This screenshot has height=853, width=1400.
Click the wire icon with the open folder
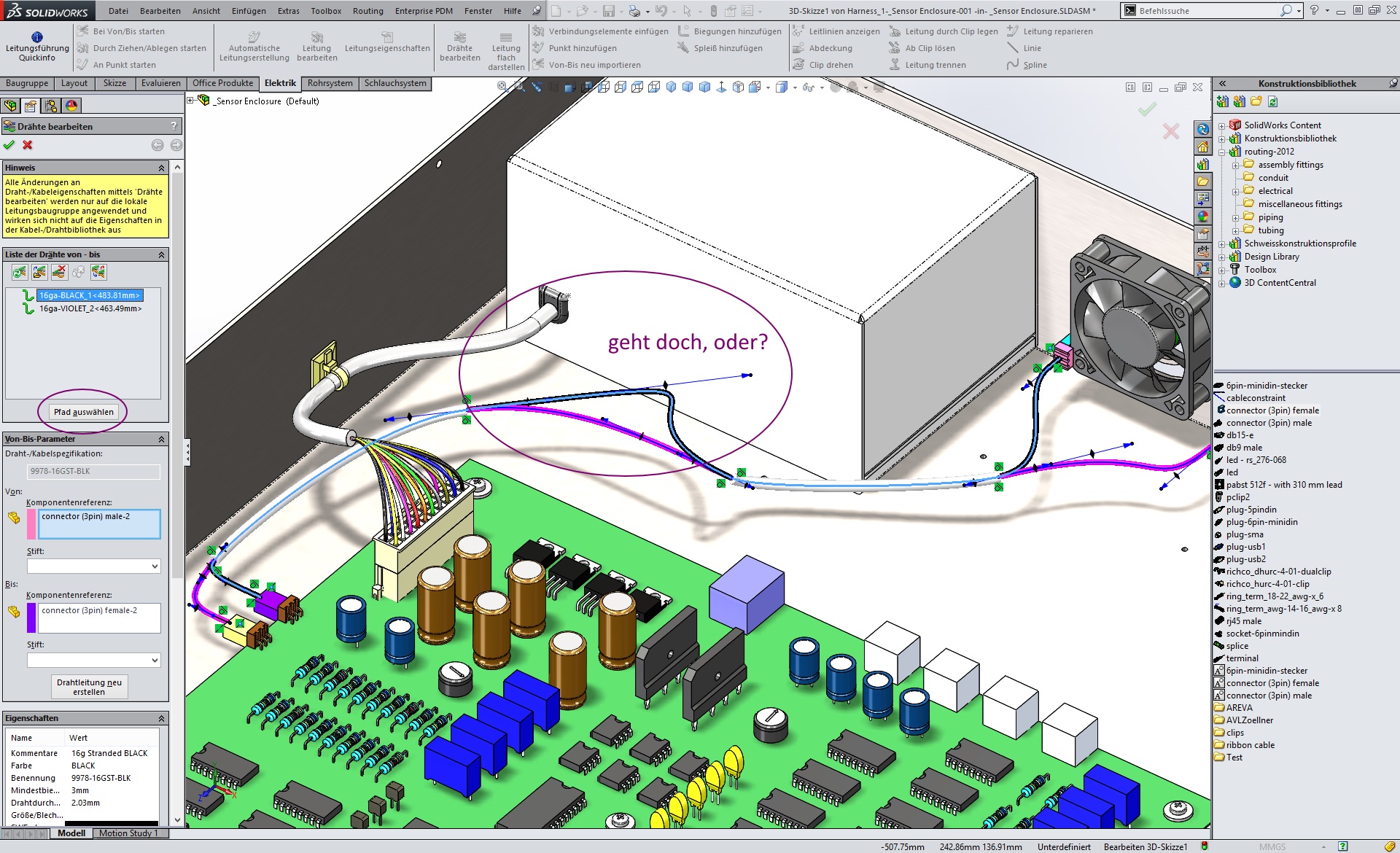click(39, 273)
